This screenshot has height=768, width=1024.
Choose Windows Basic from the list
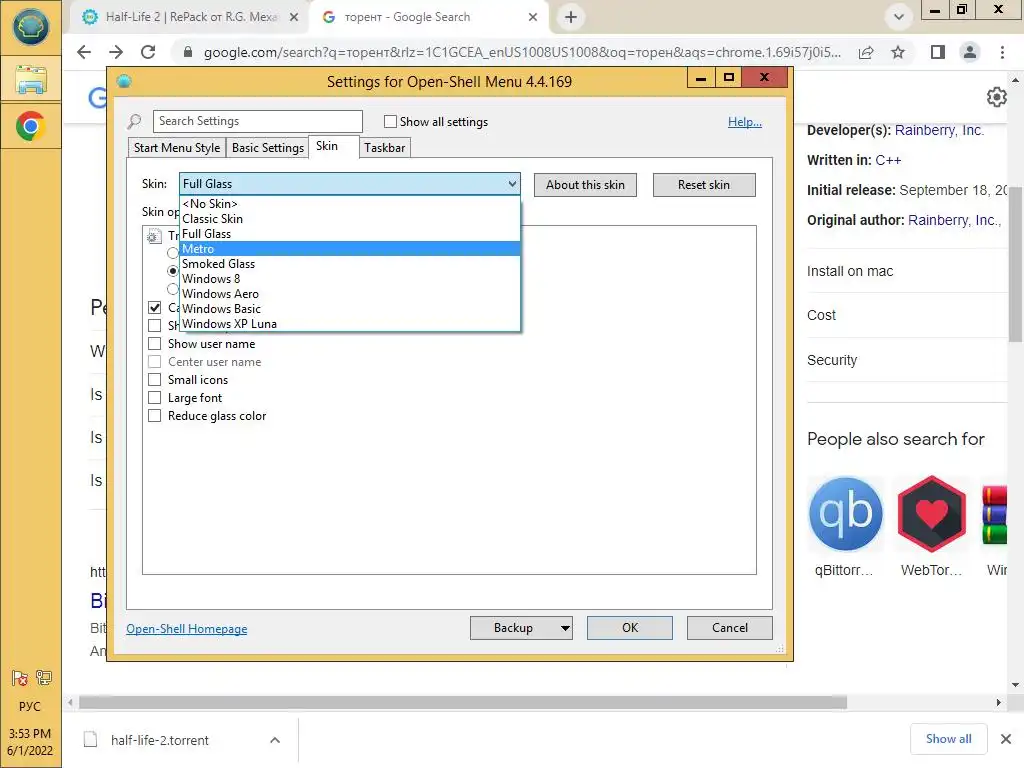(349, 309)
